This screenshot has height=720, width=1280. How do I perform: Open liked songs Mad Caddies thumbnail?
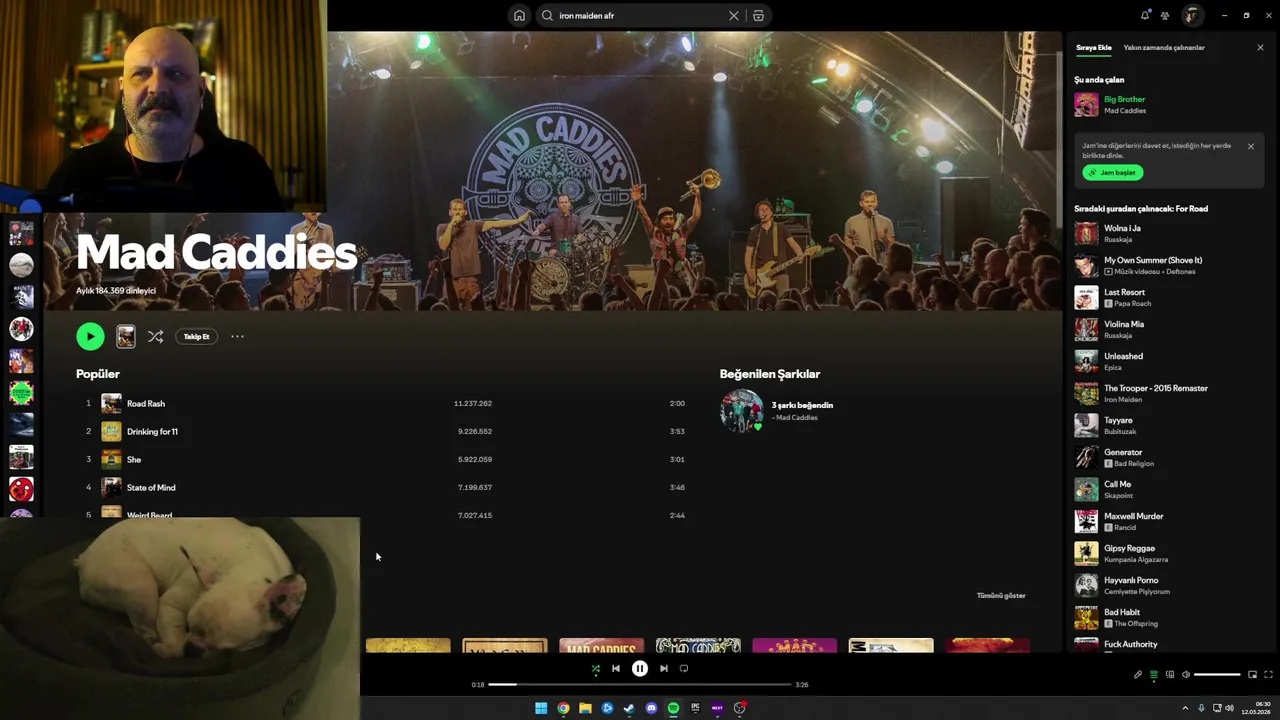pyautogui.click(x=741, y=411)
